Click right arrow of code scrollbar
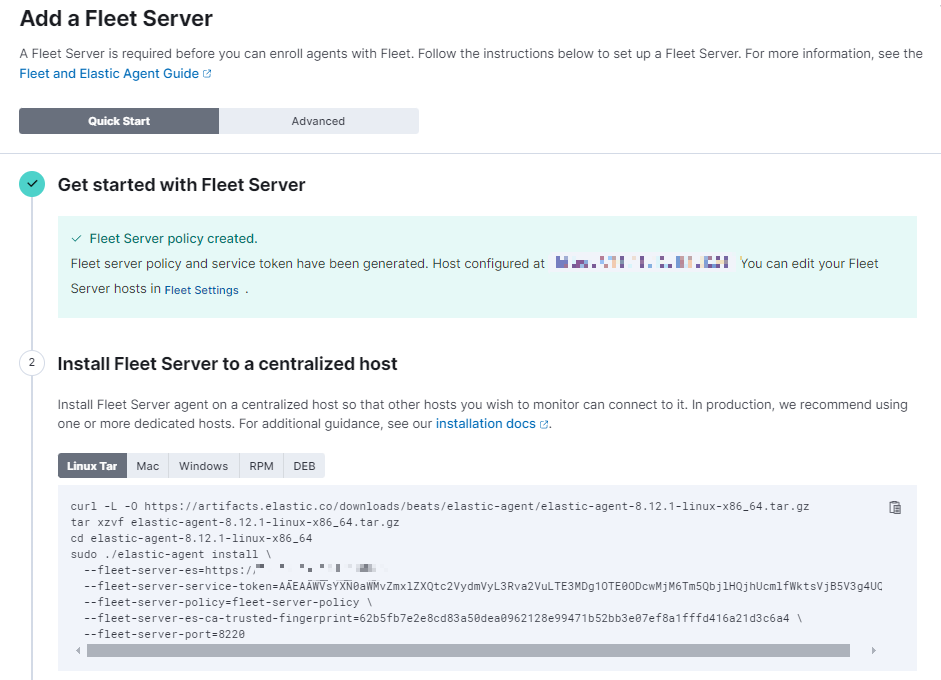Image resolution: width=941 pixels, height=680 pixels. (874, 651)
